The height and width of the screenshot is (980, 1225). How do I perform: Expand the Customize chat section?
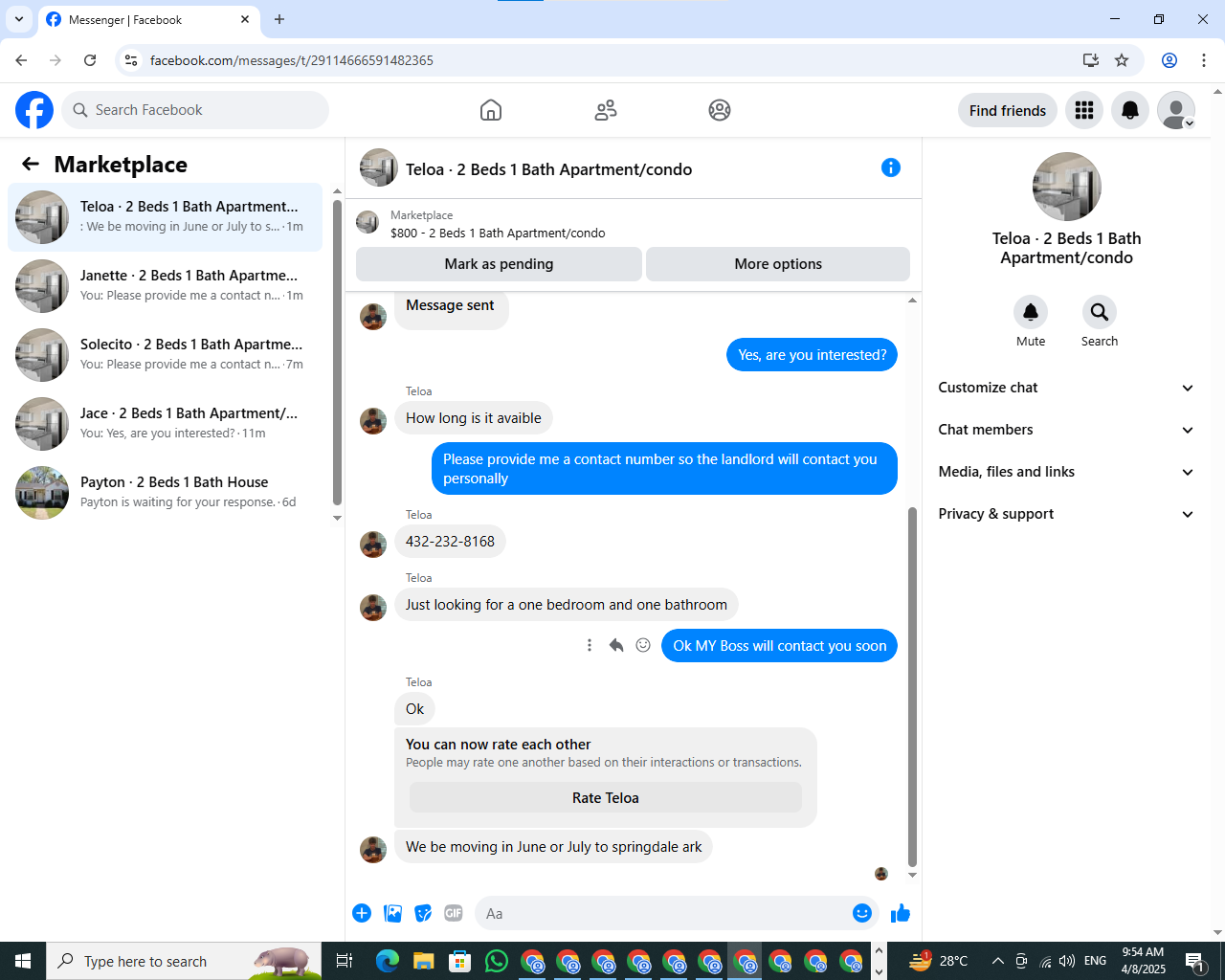(1066, 388)
